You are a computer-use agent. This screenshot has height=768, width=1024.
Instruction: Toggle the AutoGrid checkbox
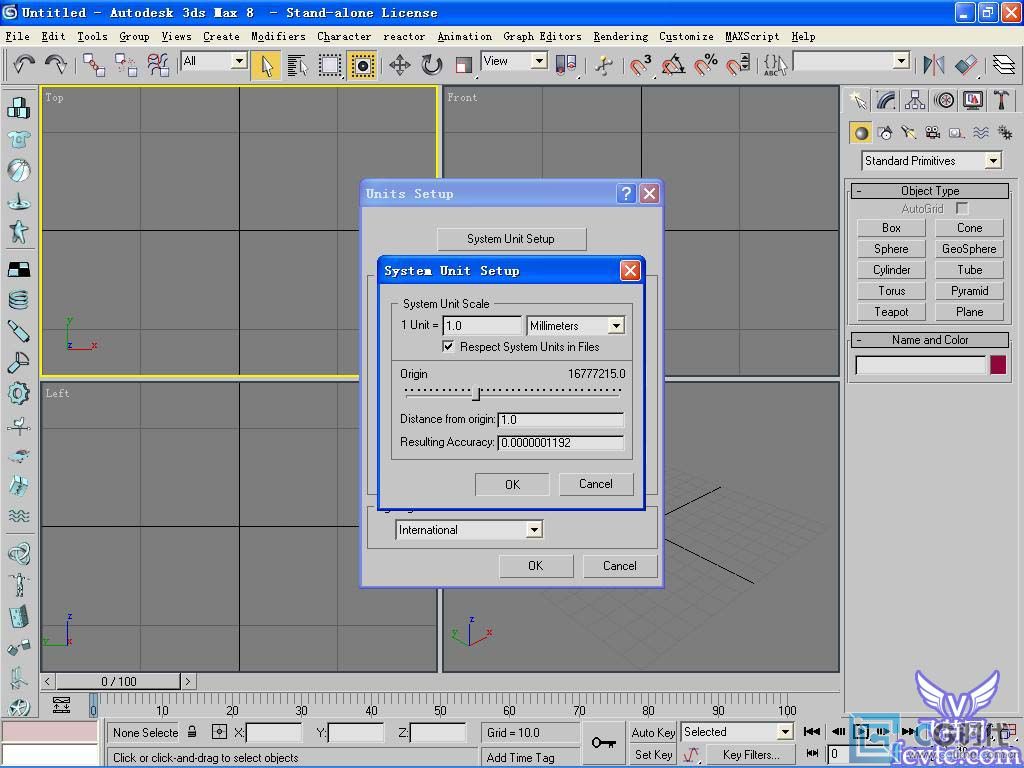962,208
